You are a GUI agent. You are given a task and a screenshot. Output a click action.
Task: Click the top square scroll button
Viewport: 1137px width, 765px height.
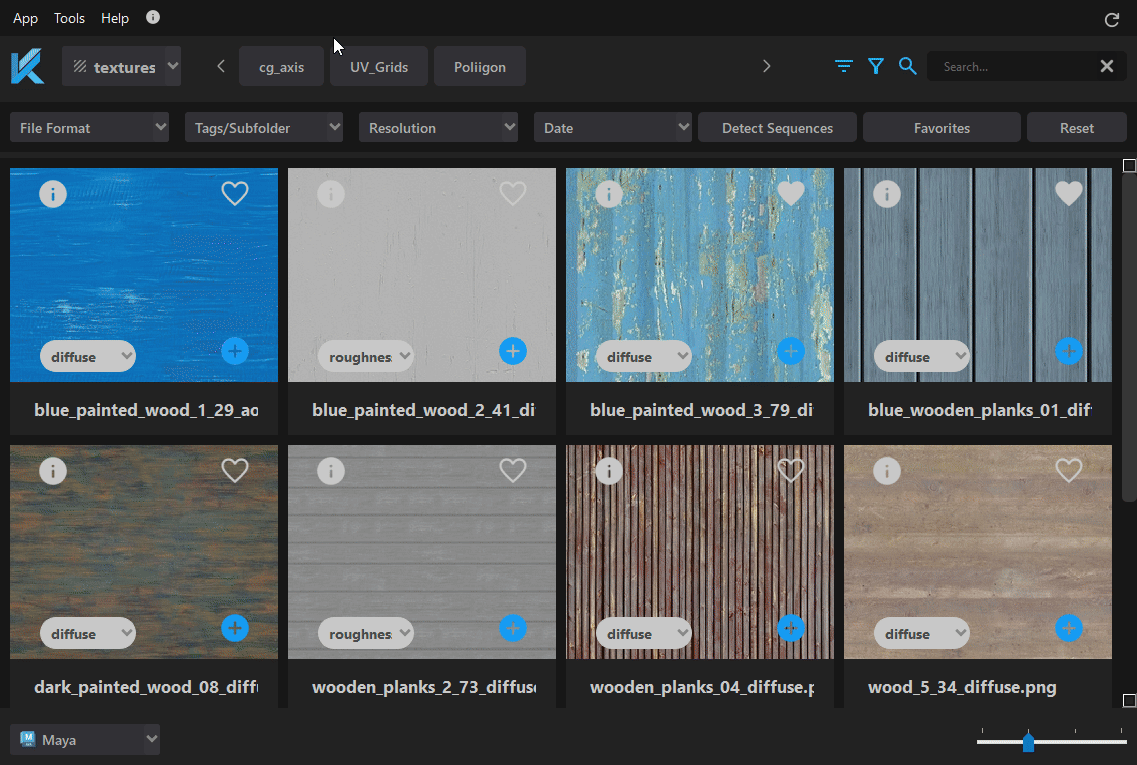coord(1129,165)
